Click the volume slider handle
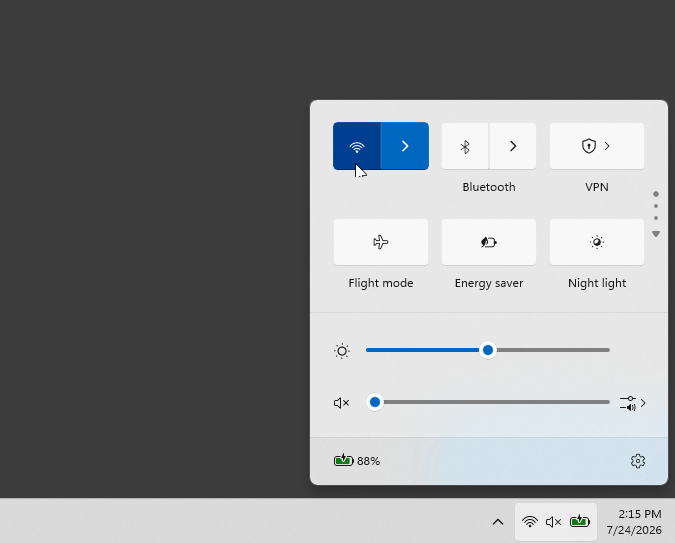 click(375, 402)
